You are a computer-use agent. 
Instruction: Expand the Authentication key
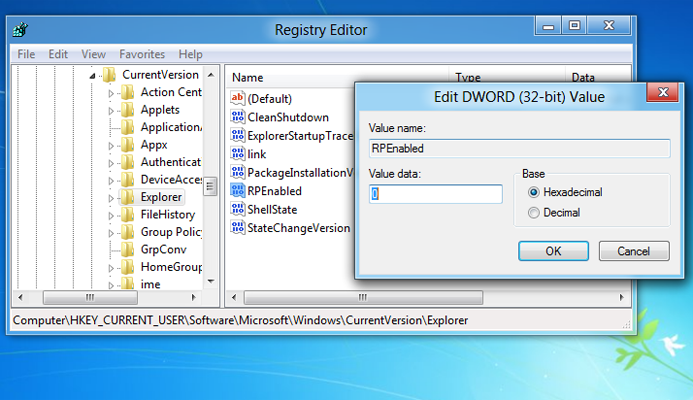111,164
